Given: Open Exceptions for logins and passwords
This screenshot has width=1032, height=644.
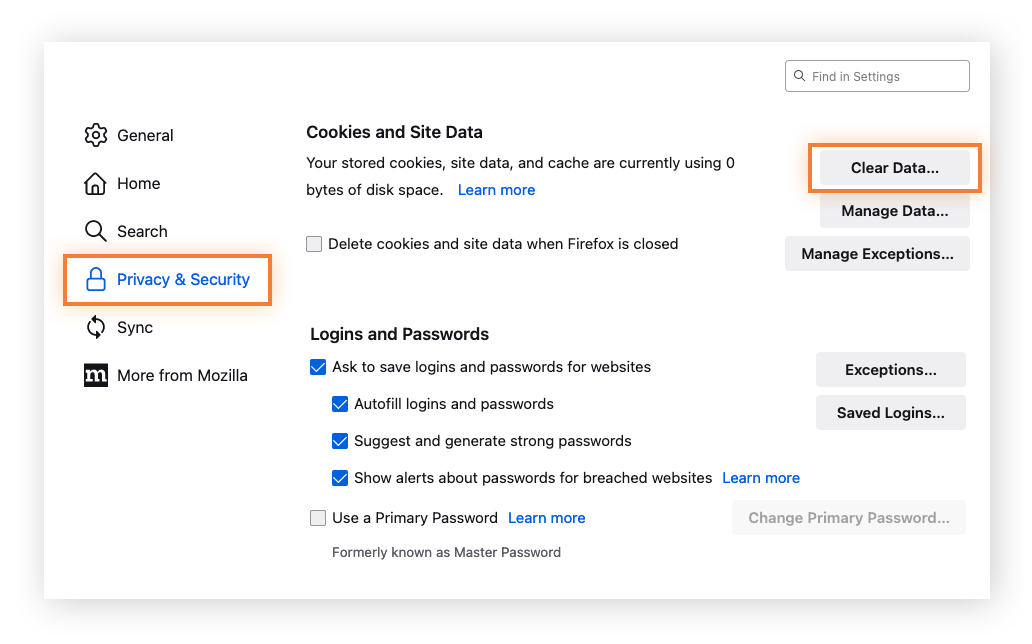Looking at the screenshot, I should pyautogui.click(x=890, y=369).
